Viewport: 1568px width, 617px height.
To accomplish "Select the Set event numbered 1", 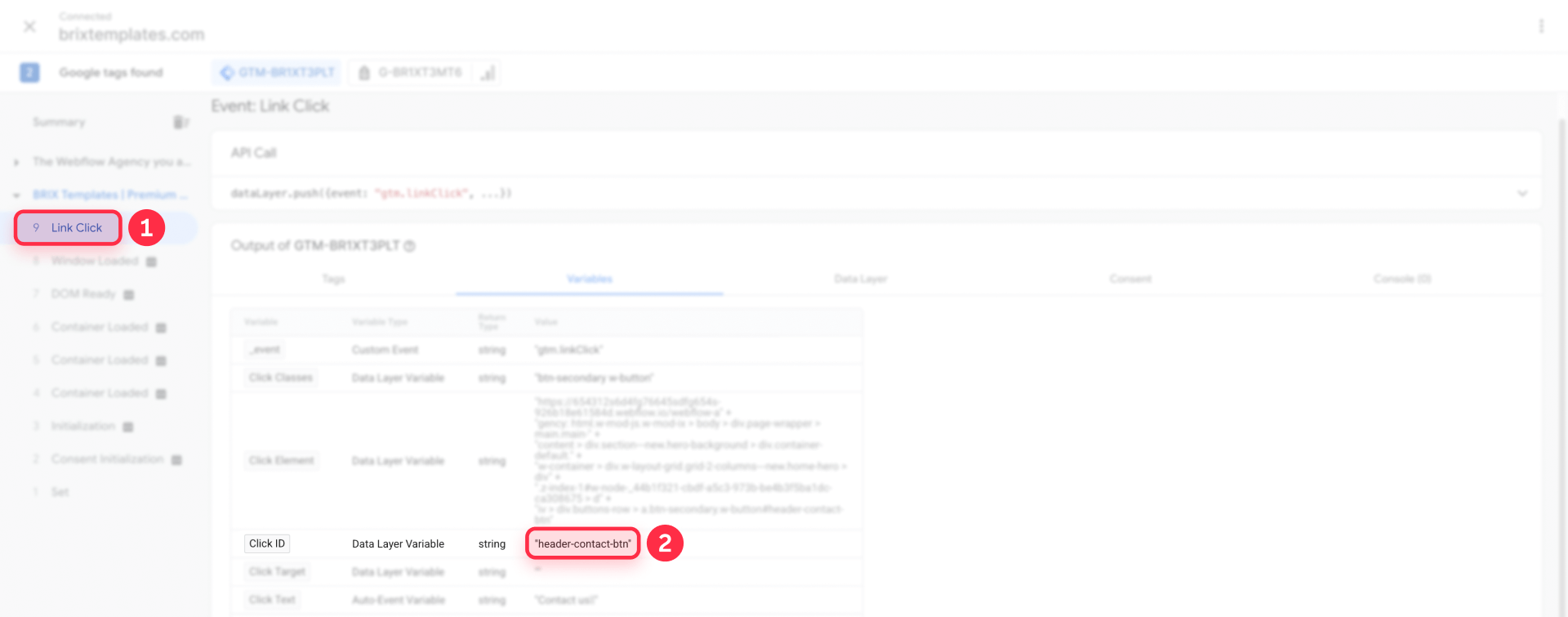I will point(60,492).
